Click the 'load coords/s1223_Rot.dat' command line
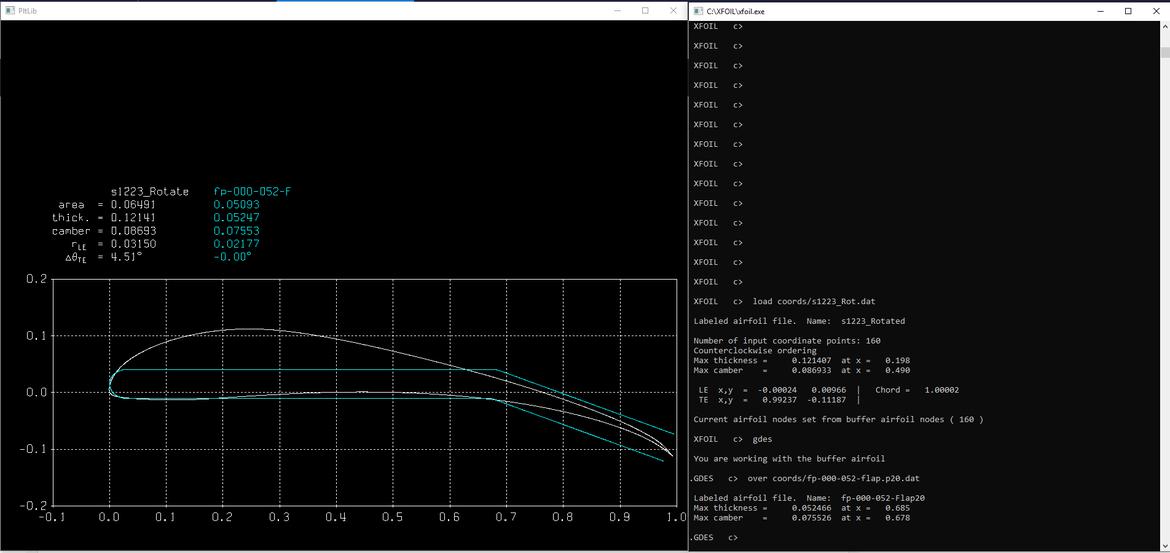The width and height of the screenshot is (1170, 553). pyautogui.click(x=784, y=302)
